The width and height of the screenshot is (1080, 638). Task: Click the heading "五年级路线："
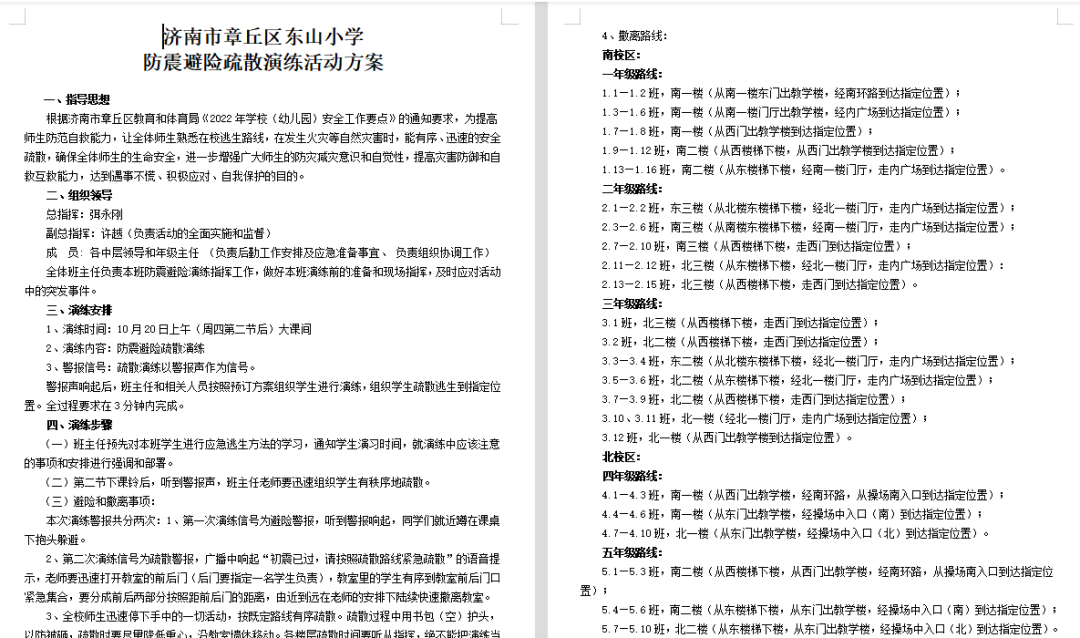tap(632, 553)
